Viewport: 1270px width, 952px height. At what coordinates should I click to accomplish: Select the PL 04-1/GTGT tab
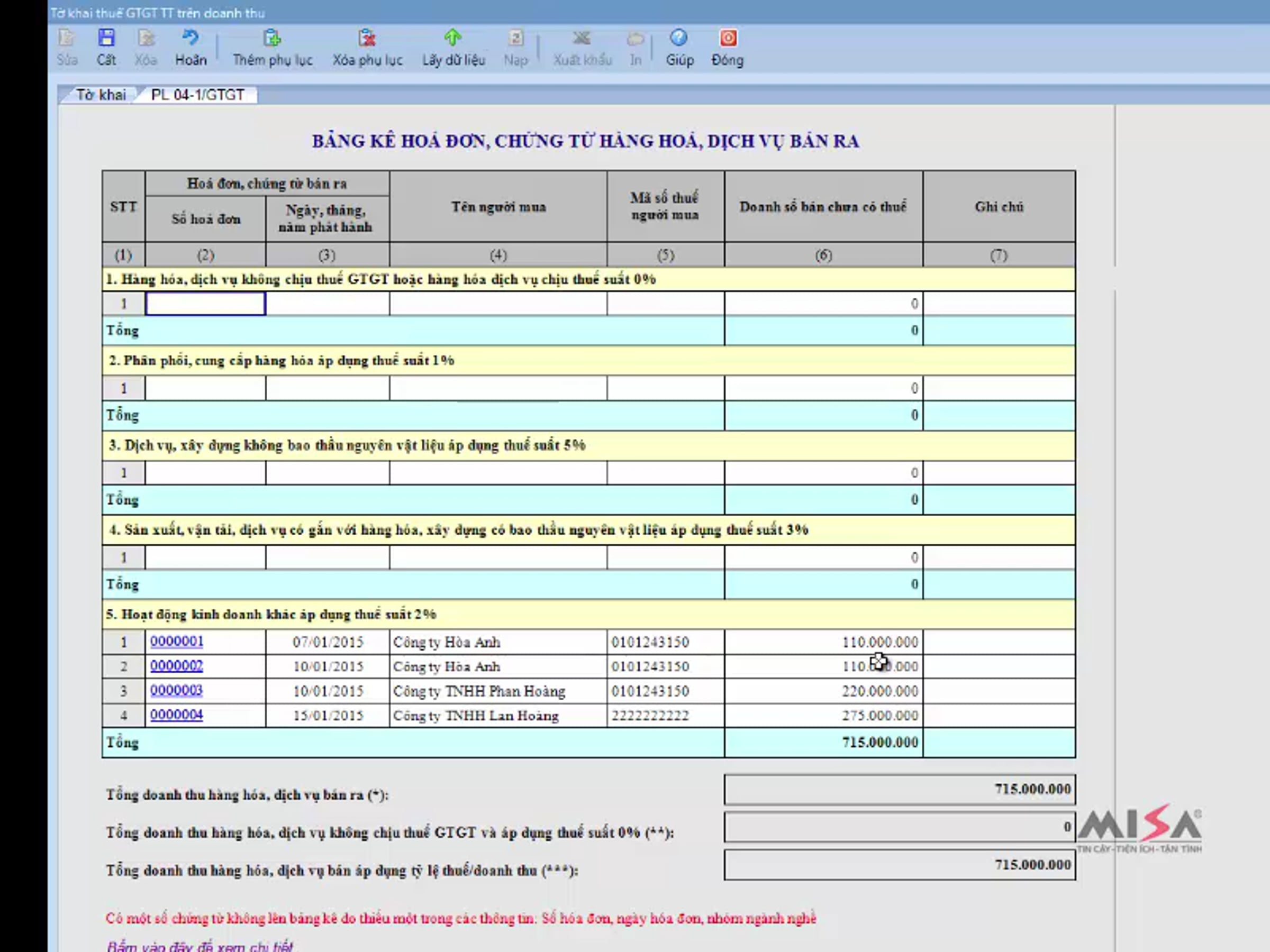(x=197, y=95)
